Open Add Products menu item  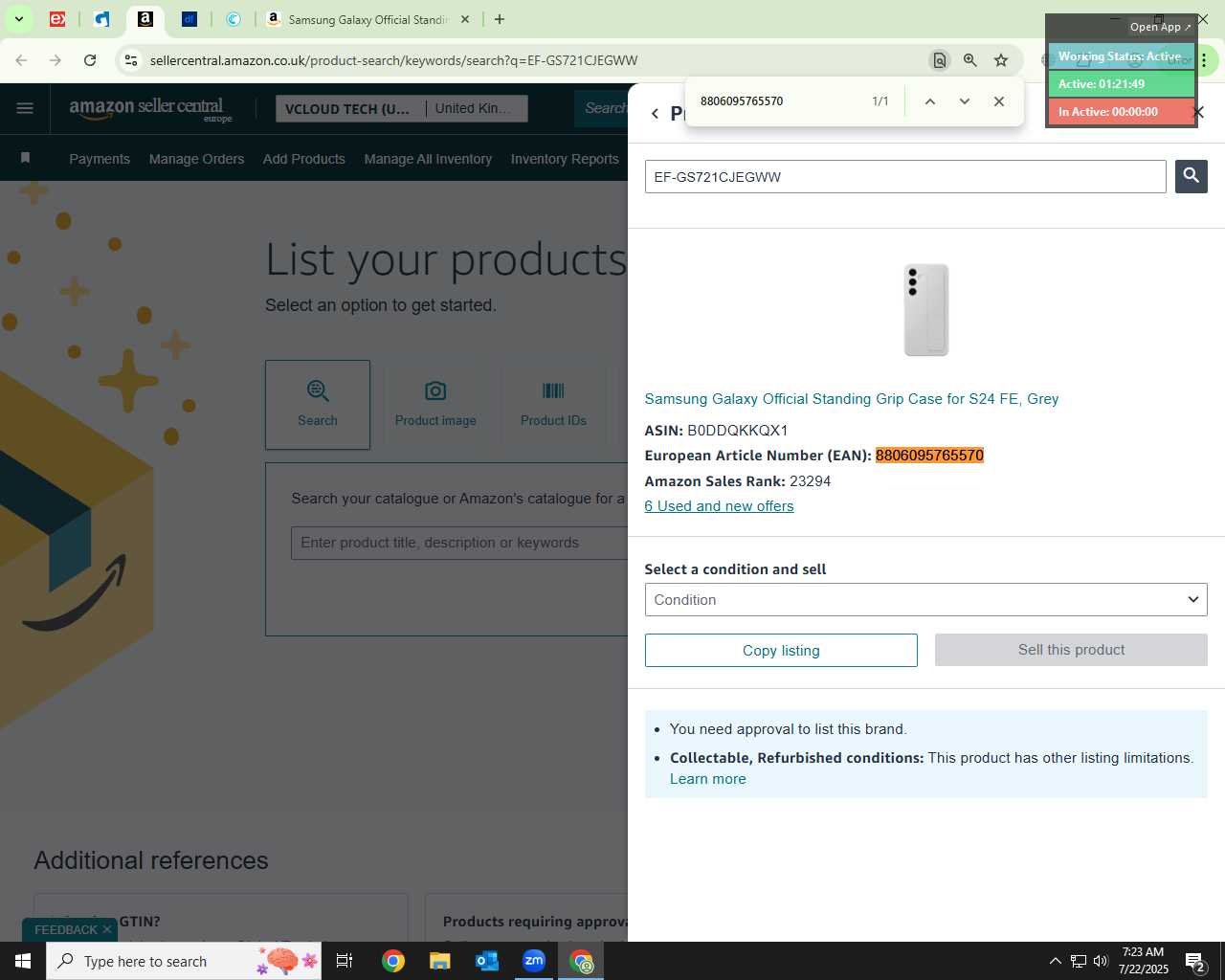pos(304,159)
